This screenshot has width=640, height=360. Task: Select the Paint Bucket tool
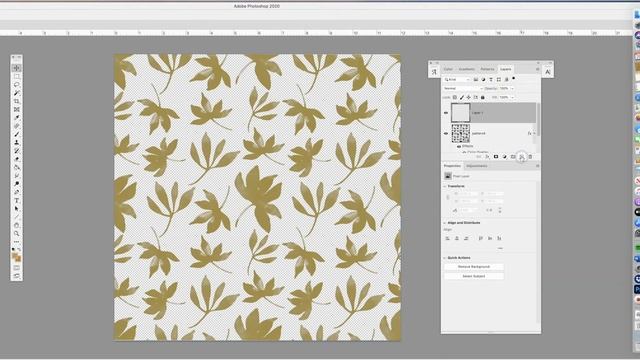(x=17, y=167)
